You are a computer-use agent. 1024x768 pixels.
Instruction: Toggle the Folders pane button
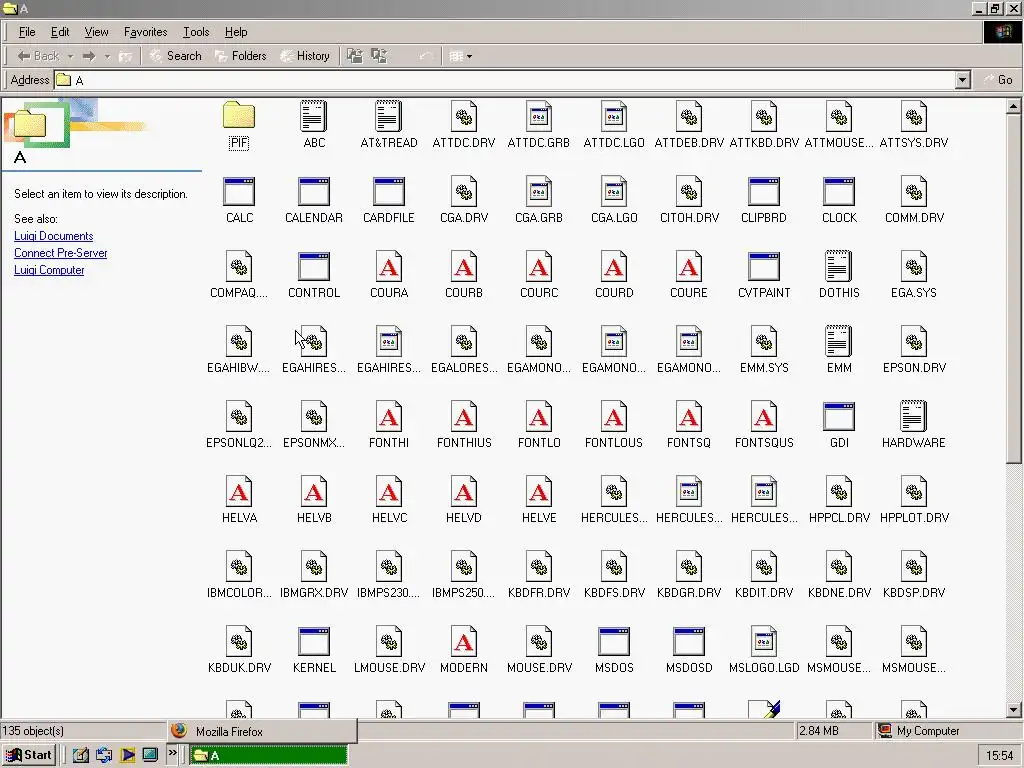point(241,56)
